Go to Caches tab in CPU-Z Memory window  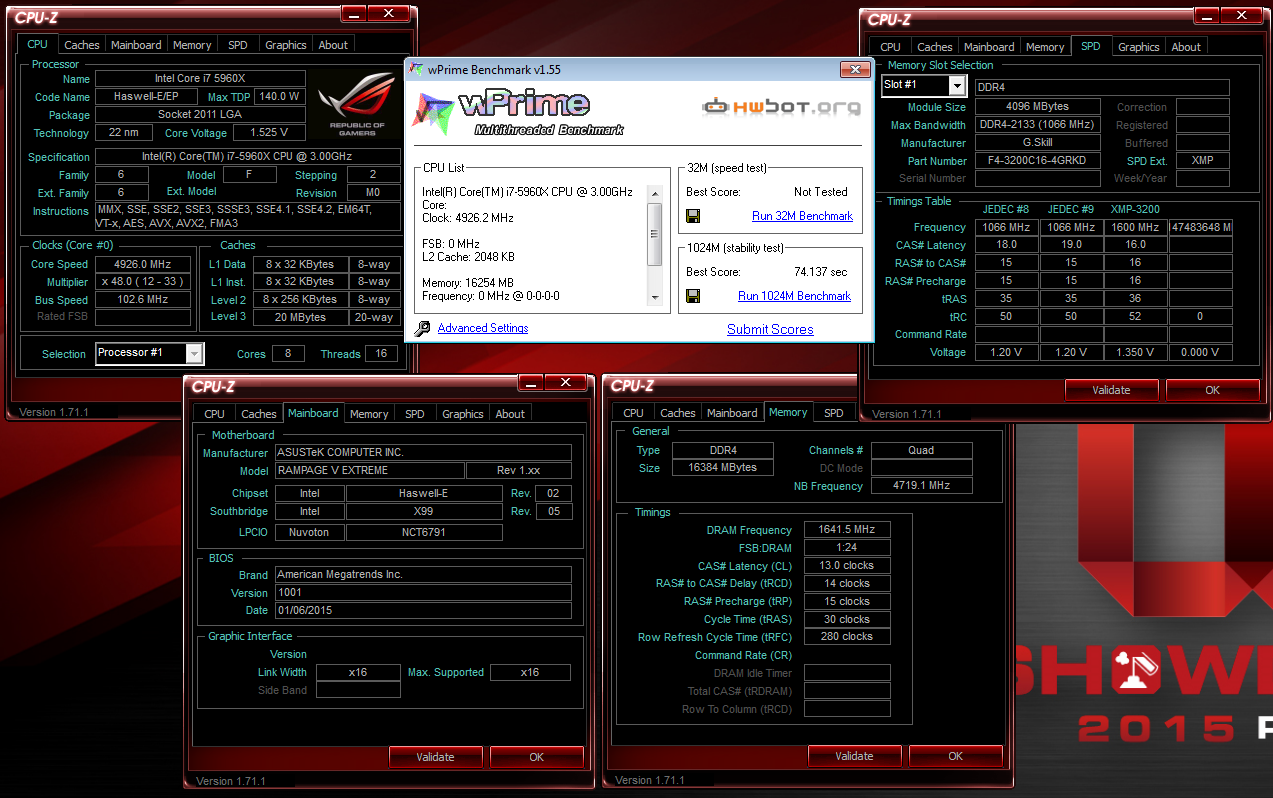point(678,413)
